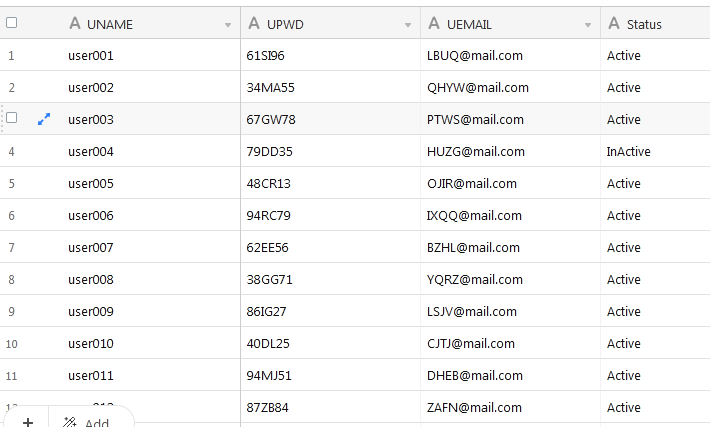Open the UEMAIL column dropdown arrow
Screen dimensions: 710x427
588,25
